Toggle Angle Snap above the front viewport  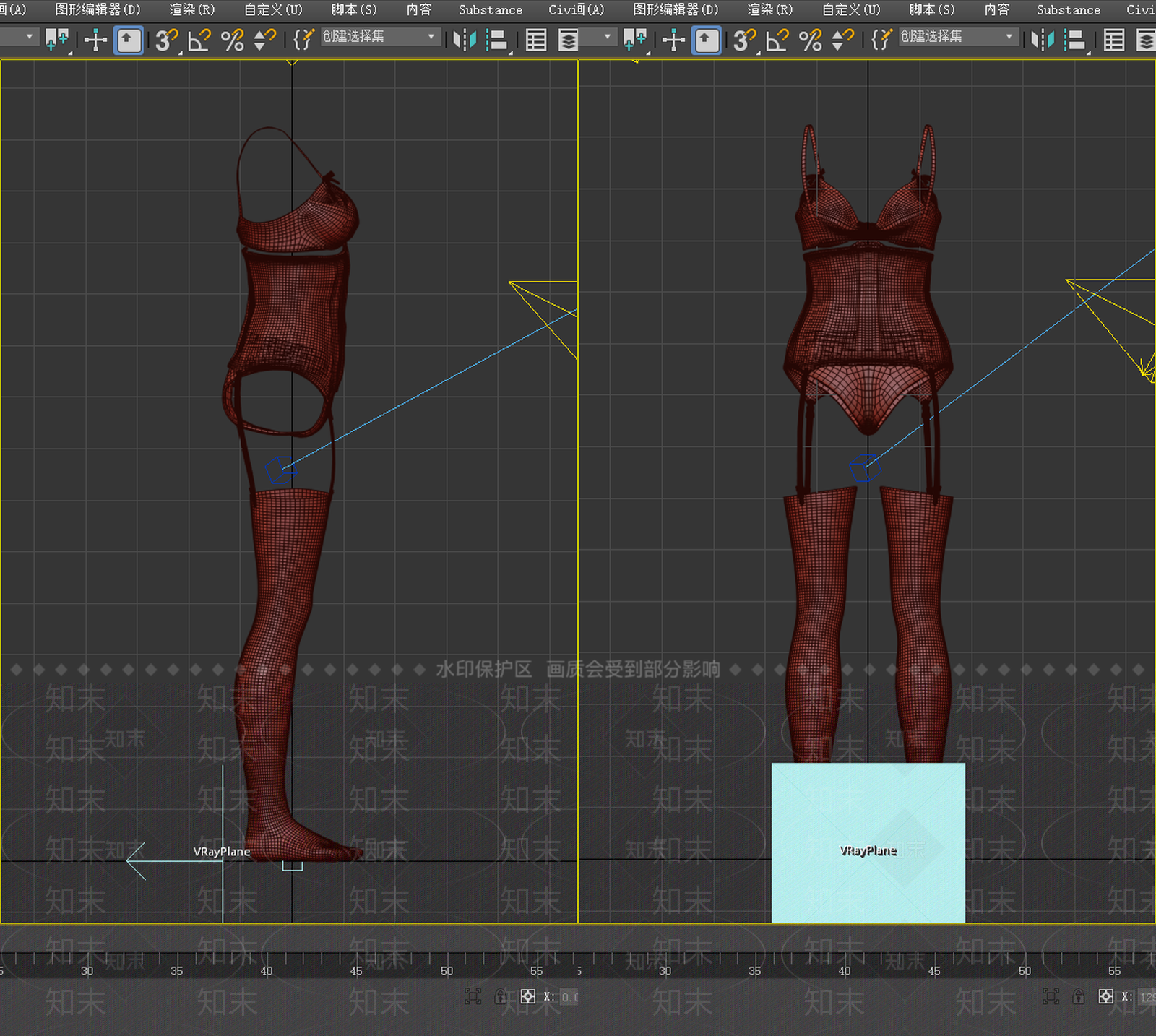point(777,40)
